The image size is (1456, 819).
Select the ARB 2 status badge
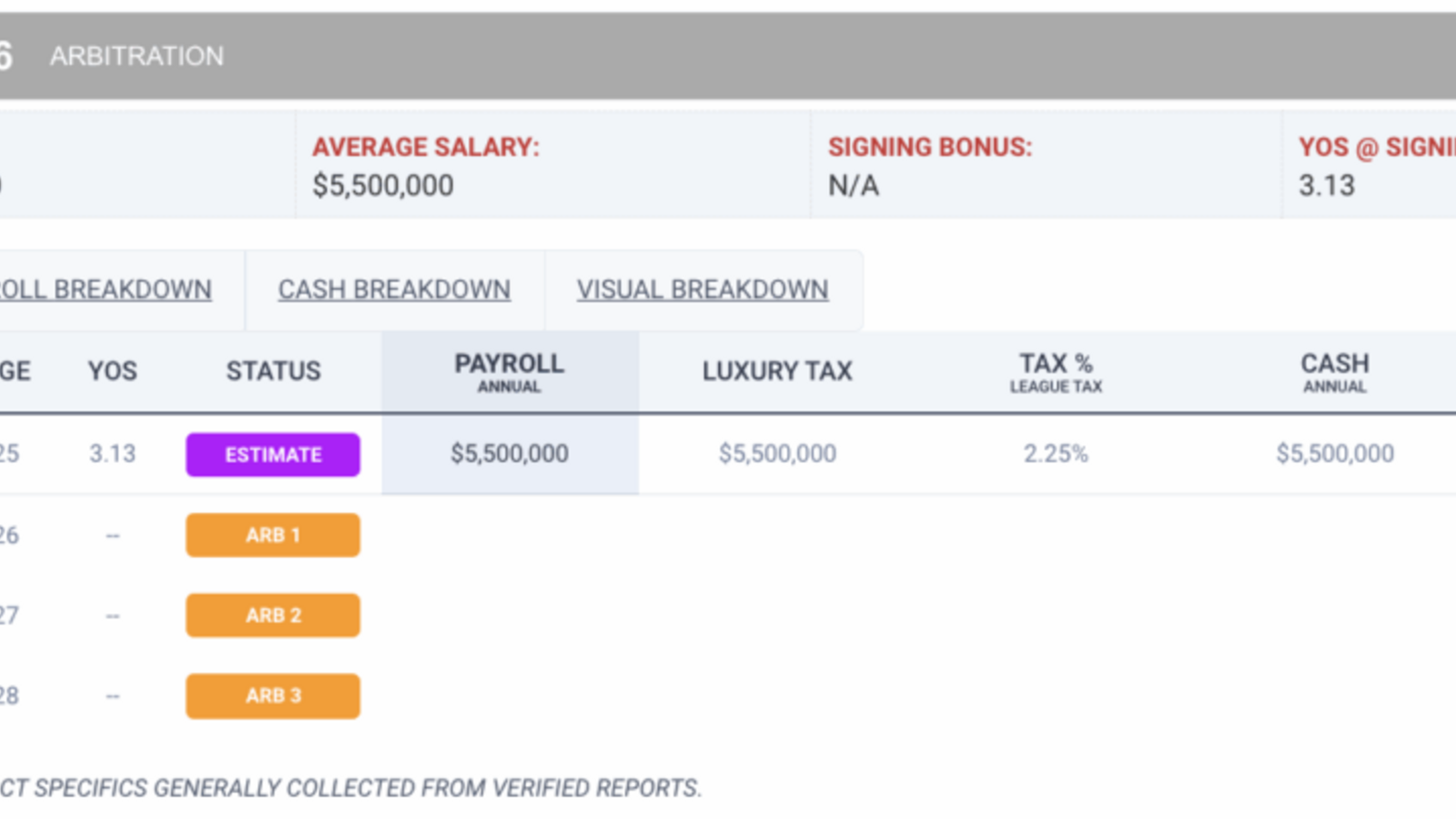(x=273, y=615)
